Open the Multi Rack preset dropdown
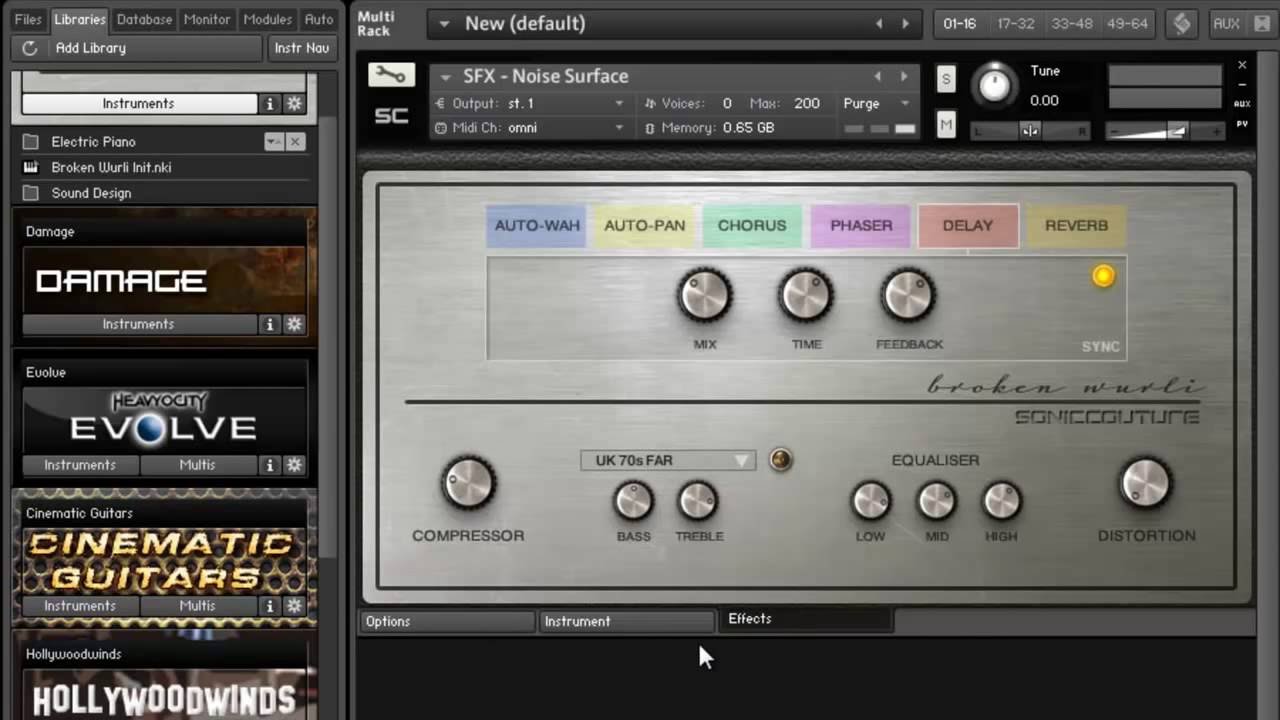The image size is (1280, 720). coord(444,23)
